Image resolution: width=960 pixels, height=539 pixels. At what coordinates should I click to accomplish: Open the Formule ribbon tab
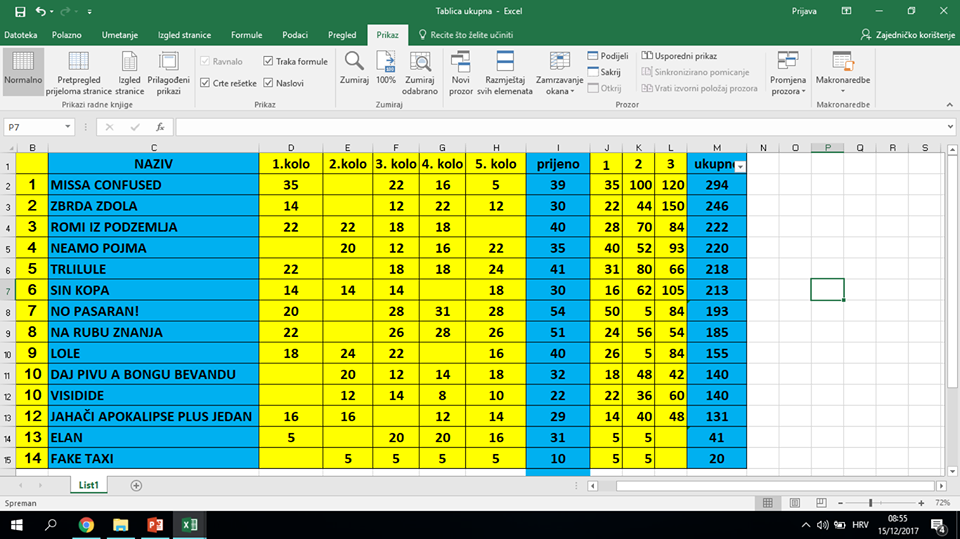click(246, 35)
